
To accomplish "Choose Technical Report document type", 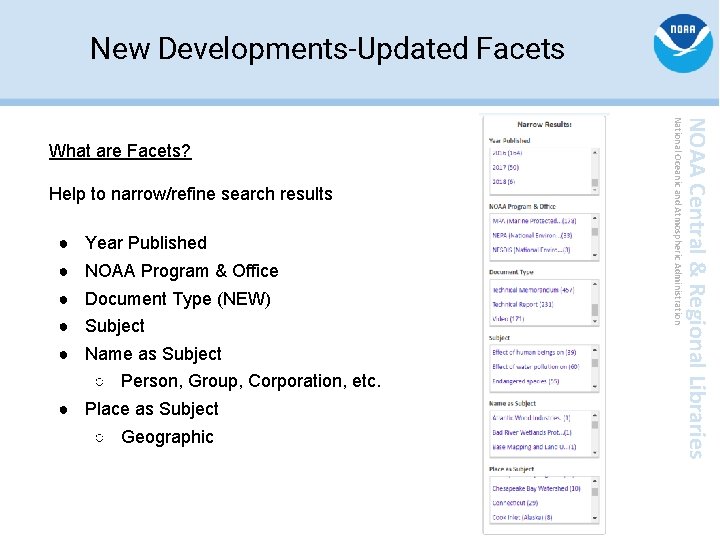I will pyautogui.click(x=523, y=304).
